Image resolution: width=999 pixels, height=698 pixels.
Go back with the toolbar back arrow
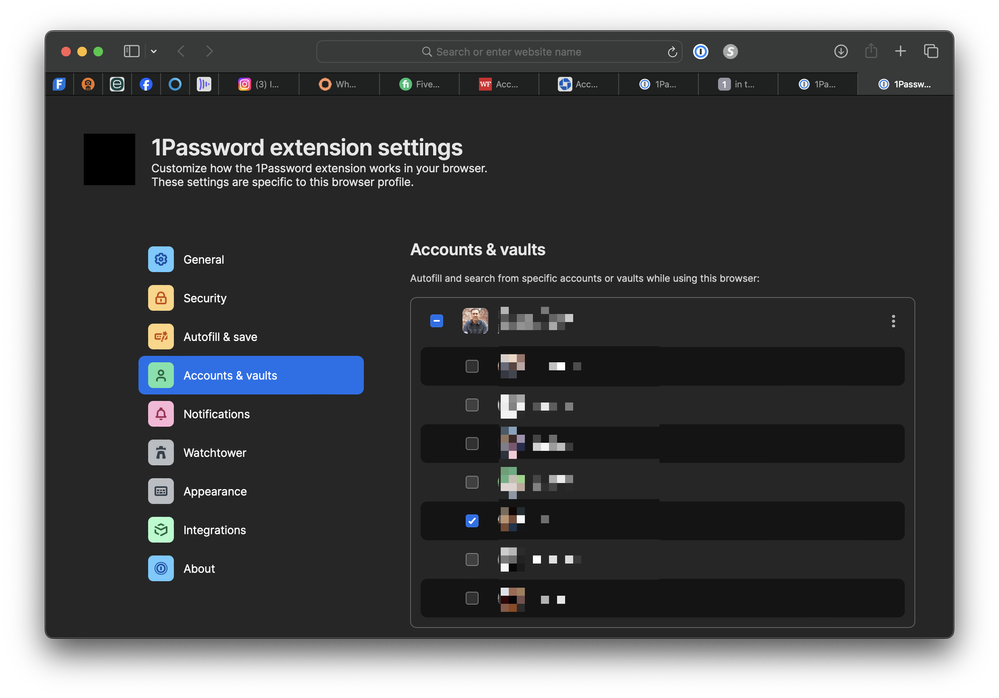pos(181,51)
